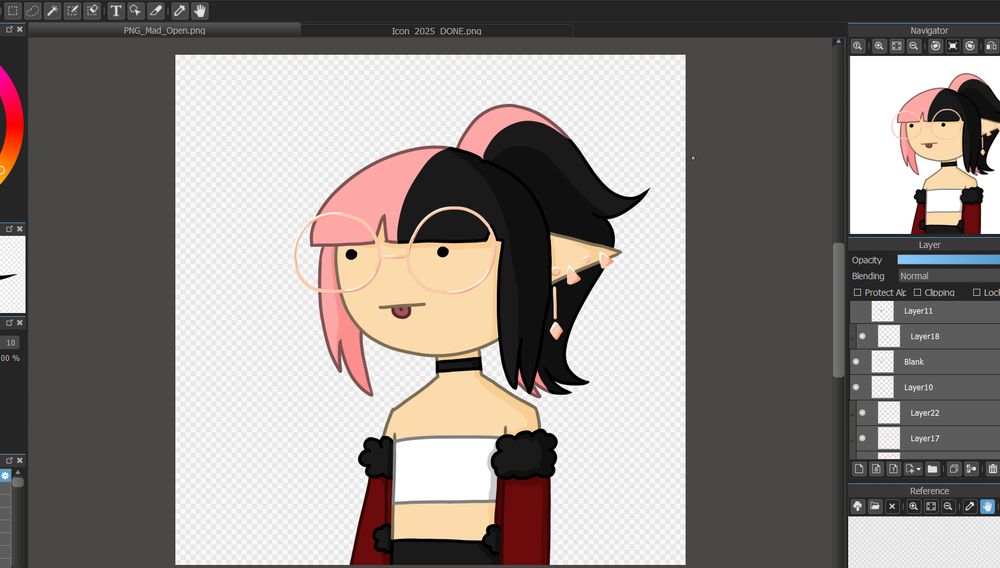Image resolution: width=1000 pixels, height=568 pixels.
Task: Toggle visibility of Layer18
Action: tap(862, 336)
